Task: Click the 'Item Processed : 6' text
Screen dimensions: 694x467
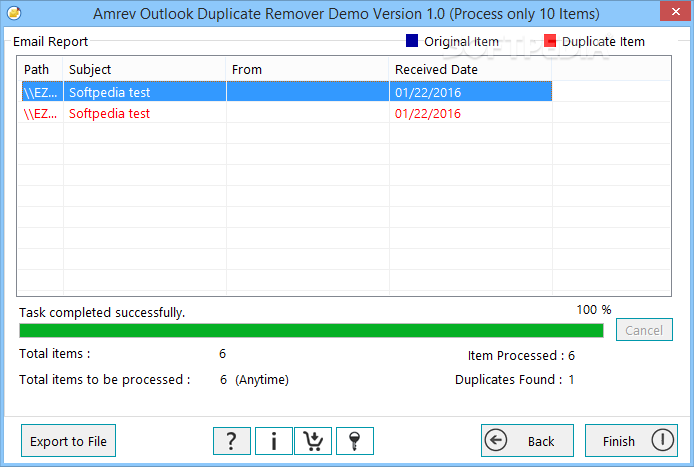Action: [521, 355]
